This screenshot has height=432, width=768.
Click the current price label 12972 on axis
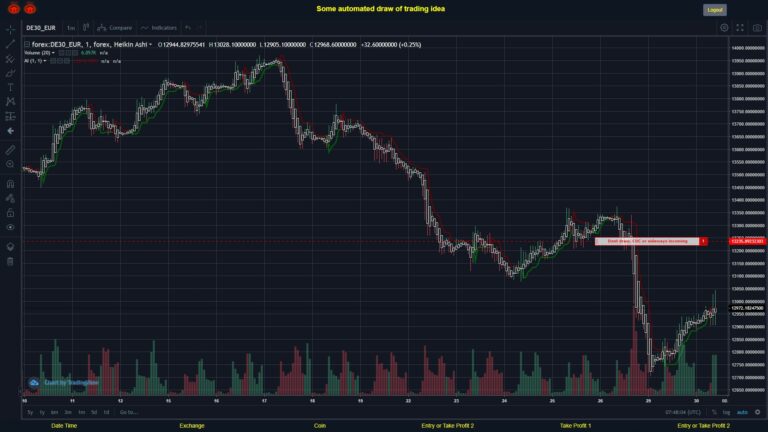pos(747,308)
